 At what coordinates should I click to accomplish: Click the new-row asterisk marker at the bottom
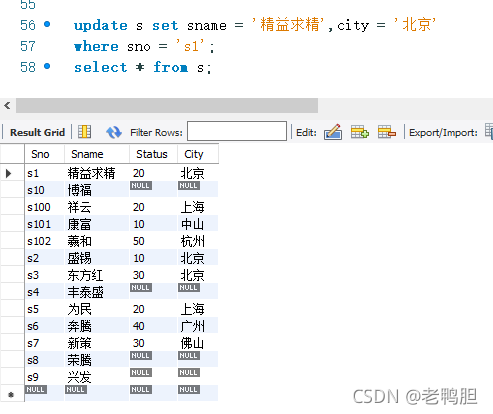[x=11, y=395]
